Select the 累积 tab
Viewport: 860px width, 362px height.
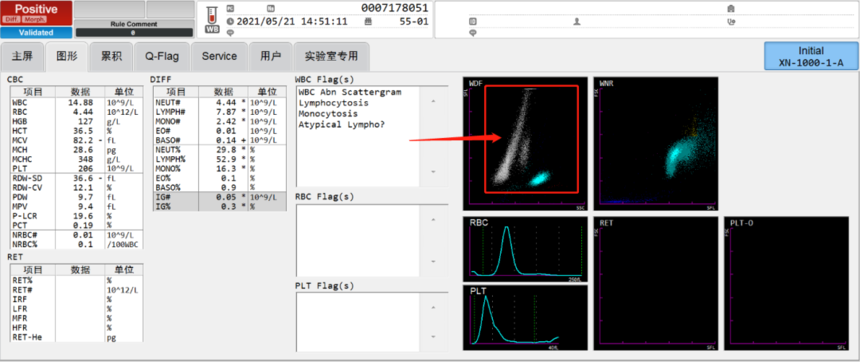[x=111, y=56]
